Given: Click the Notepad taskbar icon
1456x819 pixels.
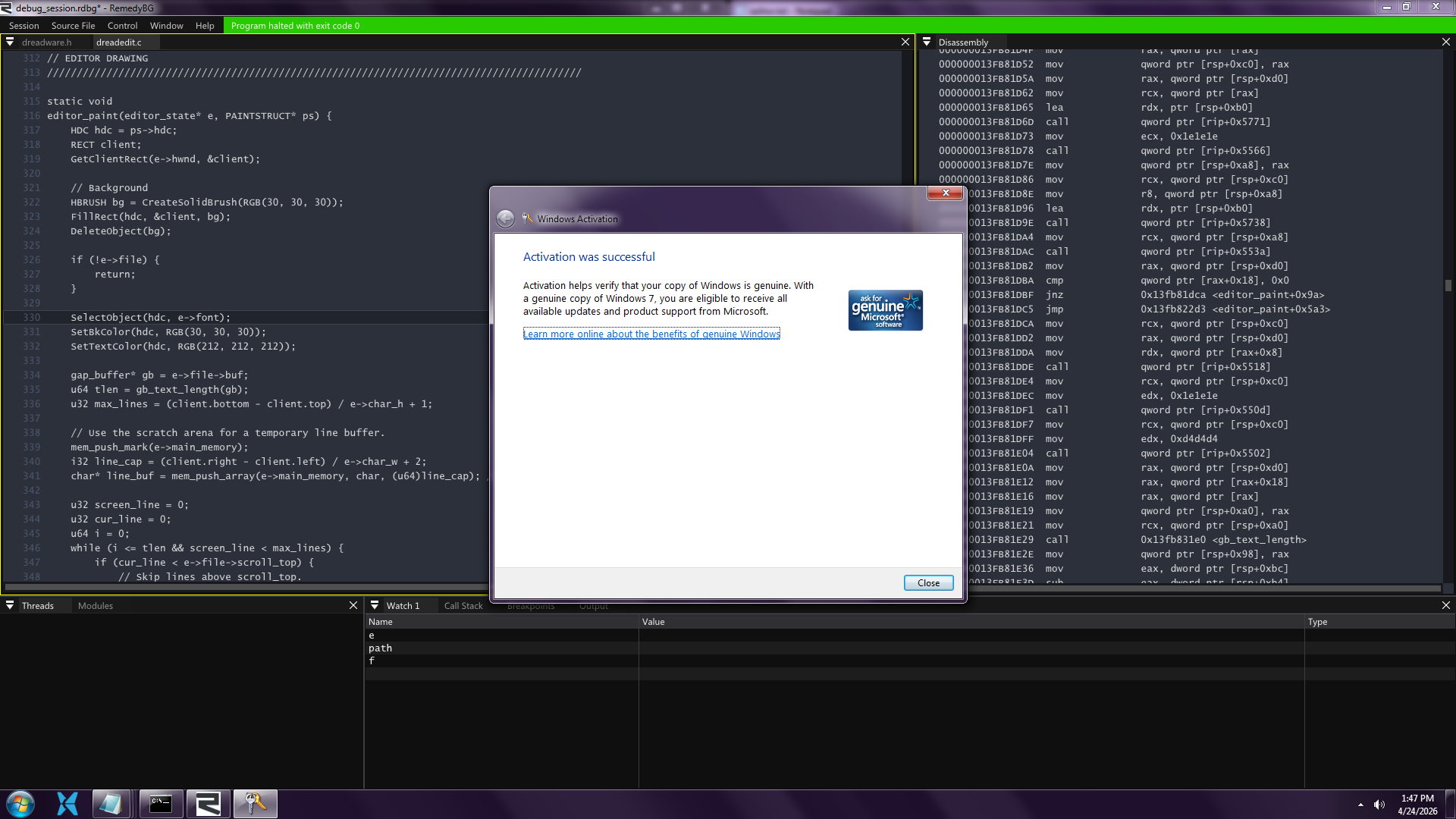Looking at the screenshot, I should tap(111, 804).
